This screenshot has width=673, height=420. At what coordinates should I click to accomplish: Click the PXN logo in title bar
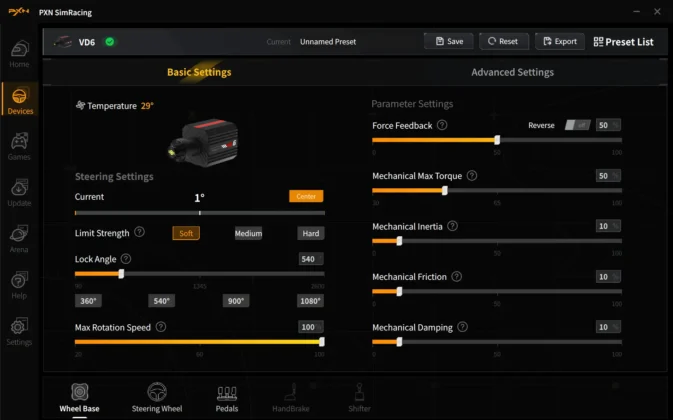click(x=19, y=12)
